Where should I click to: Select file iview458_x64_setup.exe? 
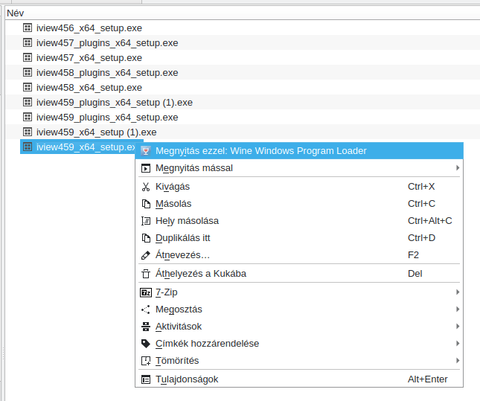point(89,87)
